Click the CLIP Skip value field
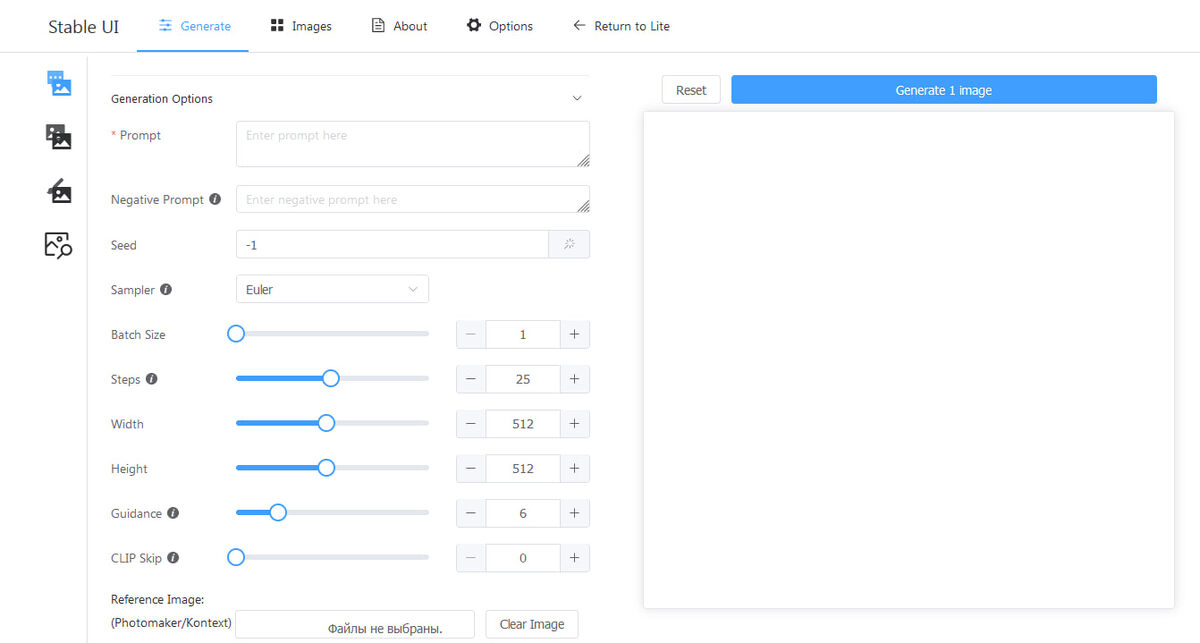Viewport: 1200px width, 643px height. tap(523, 558)
